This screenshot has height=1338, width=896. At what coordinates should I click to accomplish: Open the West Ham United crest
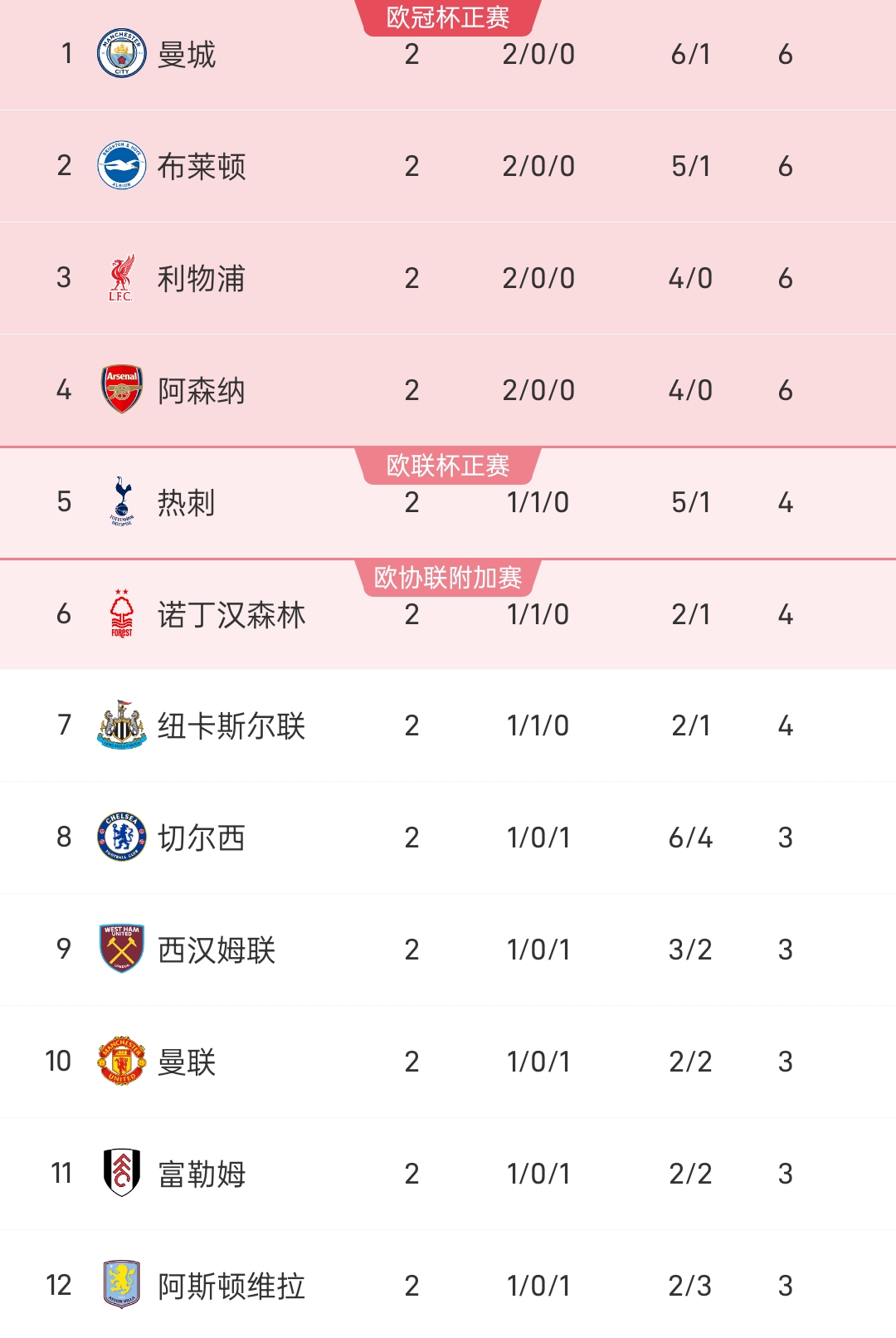point(122,949)
